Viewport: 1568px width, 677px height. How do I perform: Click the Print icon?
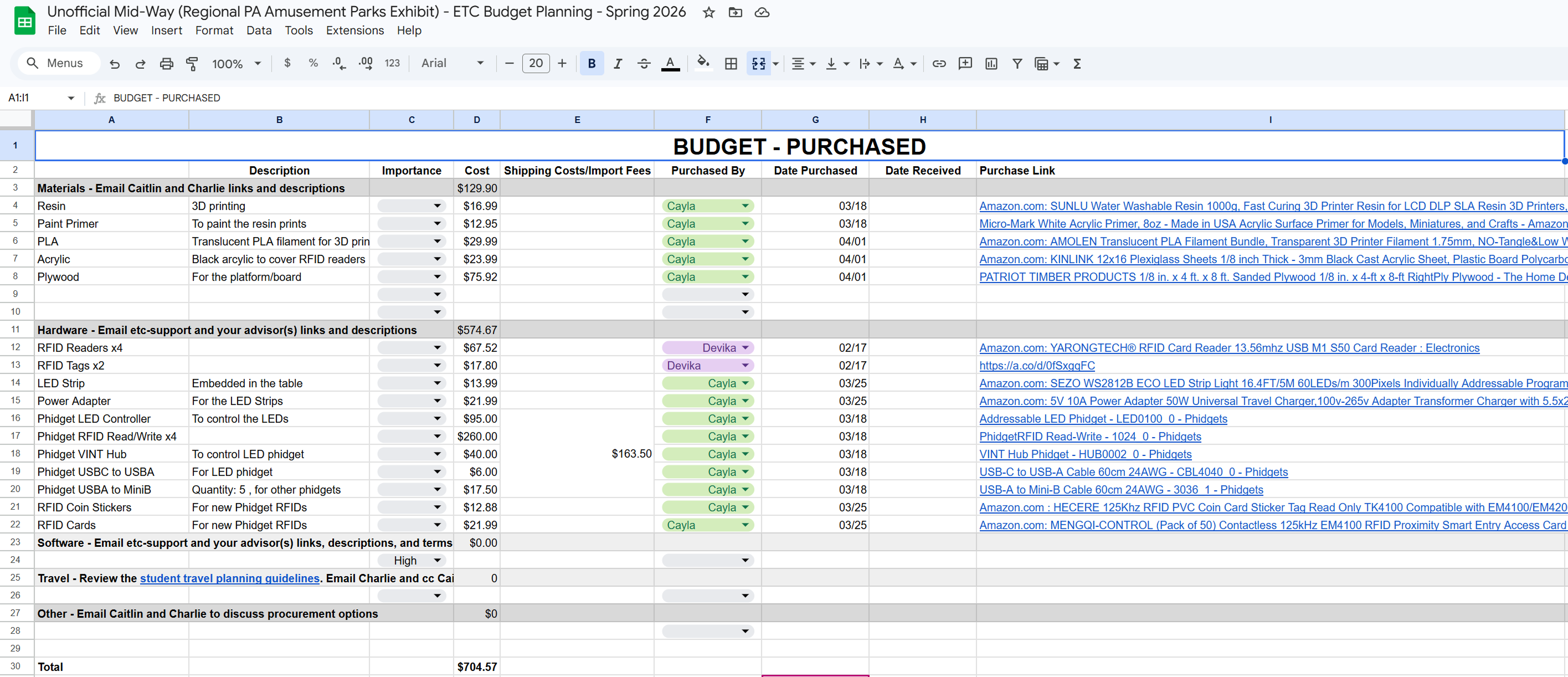click(166, 63)
